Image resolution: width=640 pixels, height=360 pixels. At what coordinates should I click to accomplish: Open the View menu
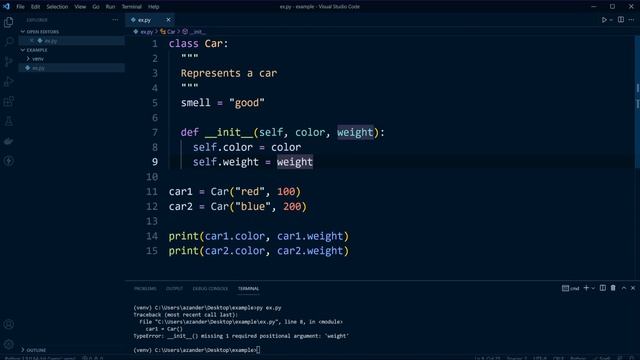[x=80, y=7]
